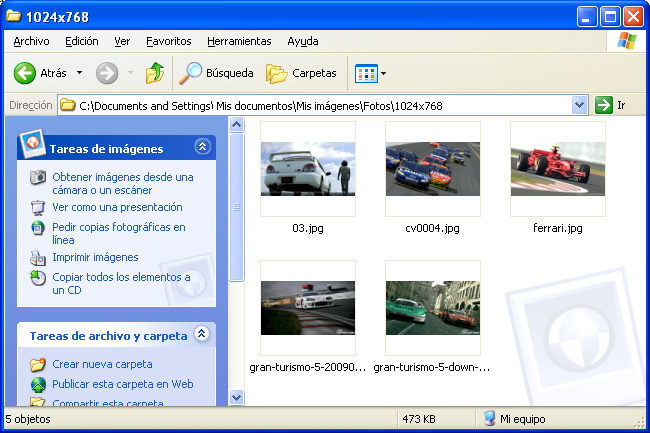The height and width of the screenshot is (433, 650).
Task: Click Imprimir imágenes link
Action: point(95,257)
